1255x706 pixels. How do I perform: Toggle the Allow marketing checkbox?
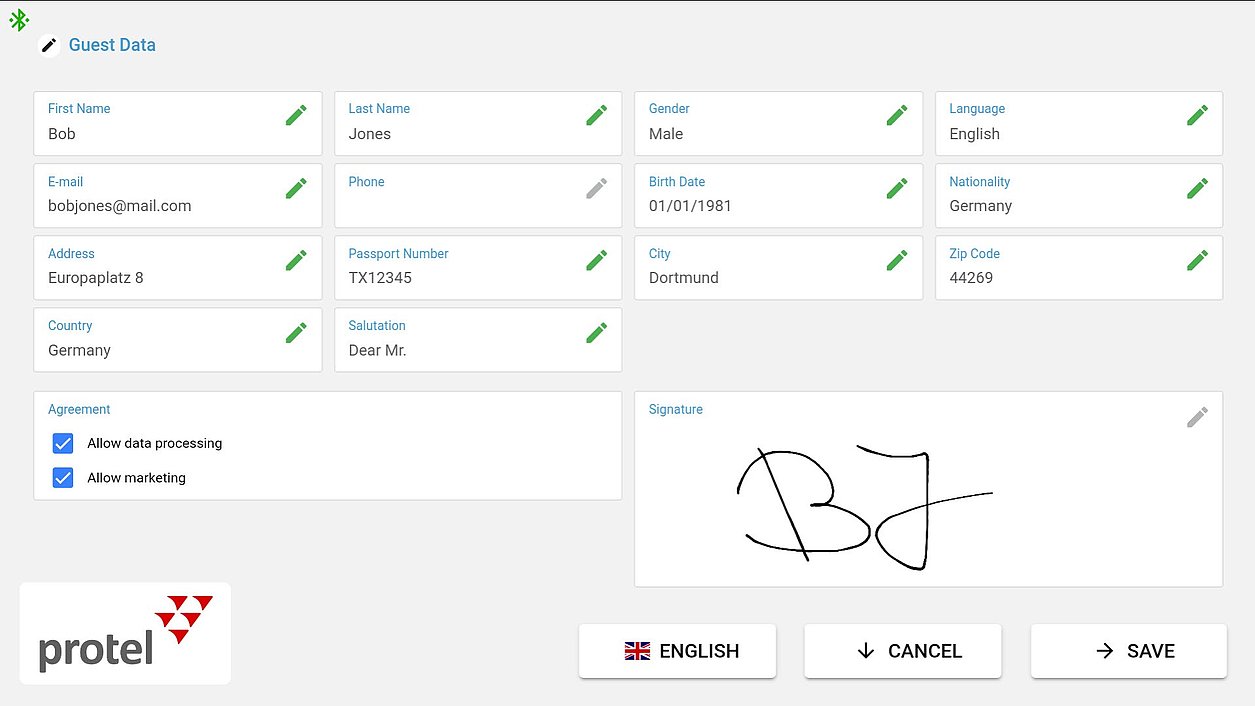63,478
